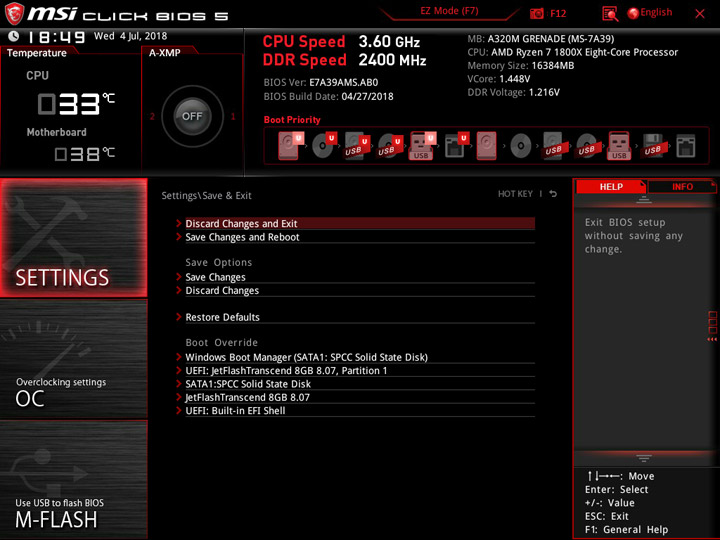
Task: Click chevron beside UEFI: Built-in EFI Shell
Action: tap(179, 411)
